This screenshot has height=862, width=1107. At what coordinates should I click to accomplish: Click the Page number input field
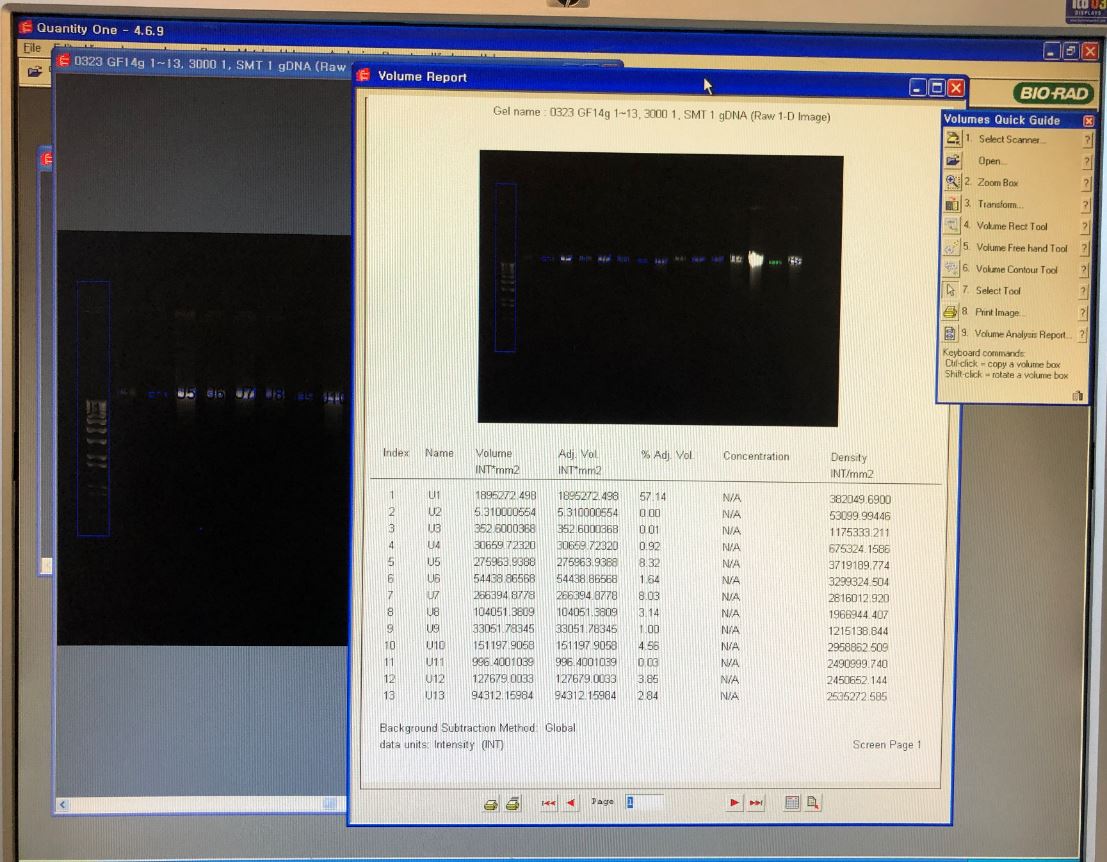644,802
